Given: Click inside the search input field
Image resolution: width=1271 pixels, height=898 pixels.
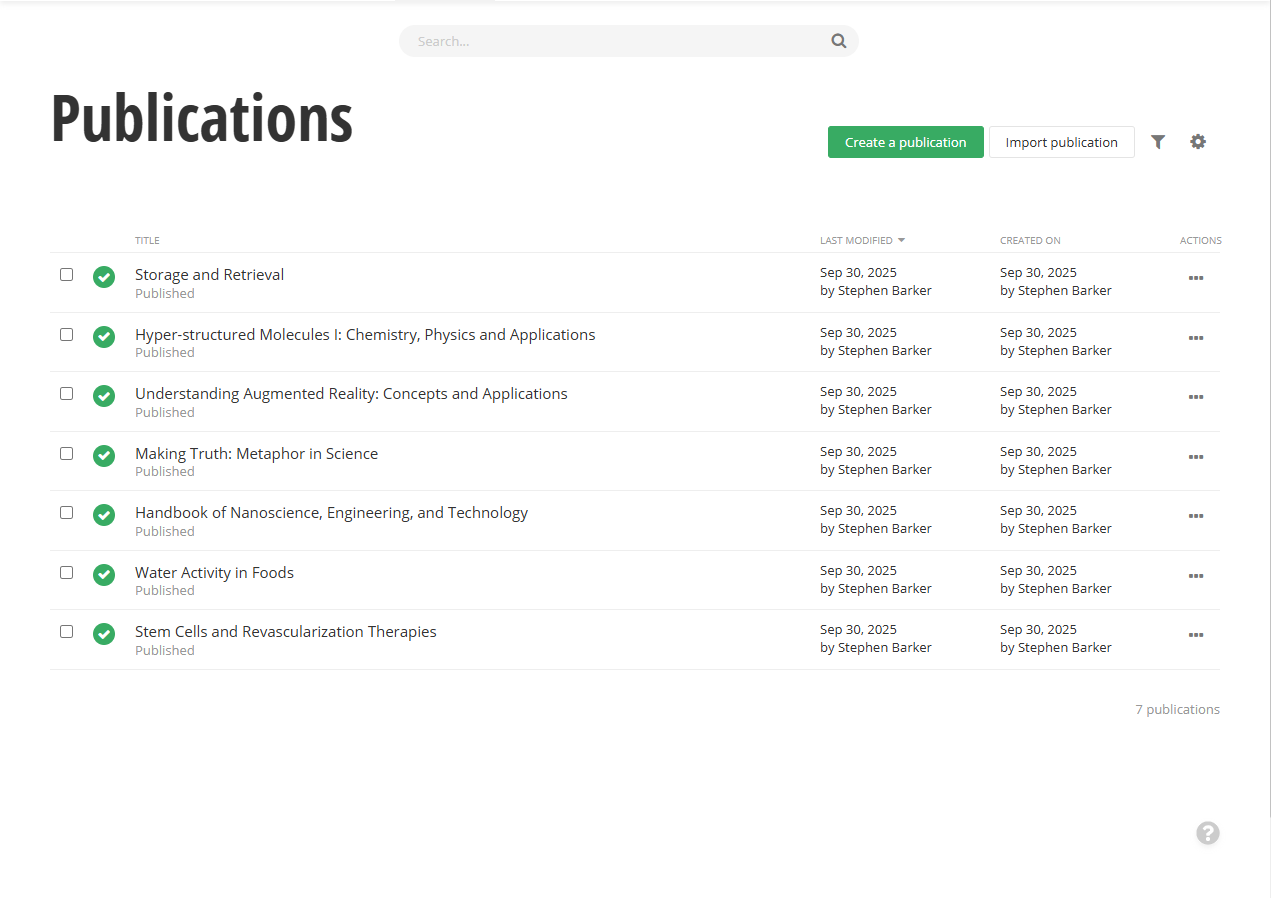Looking at the screenshot, I should coord(600,41).
